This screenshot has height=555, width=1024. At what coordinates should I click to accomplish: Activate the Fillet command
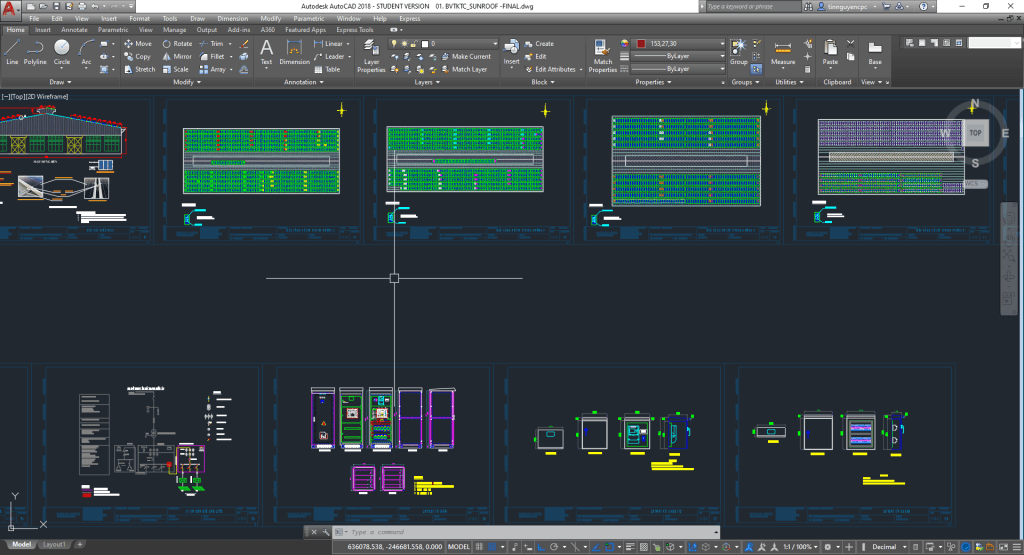point(212,57)
